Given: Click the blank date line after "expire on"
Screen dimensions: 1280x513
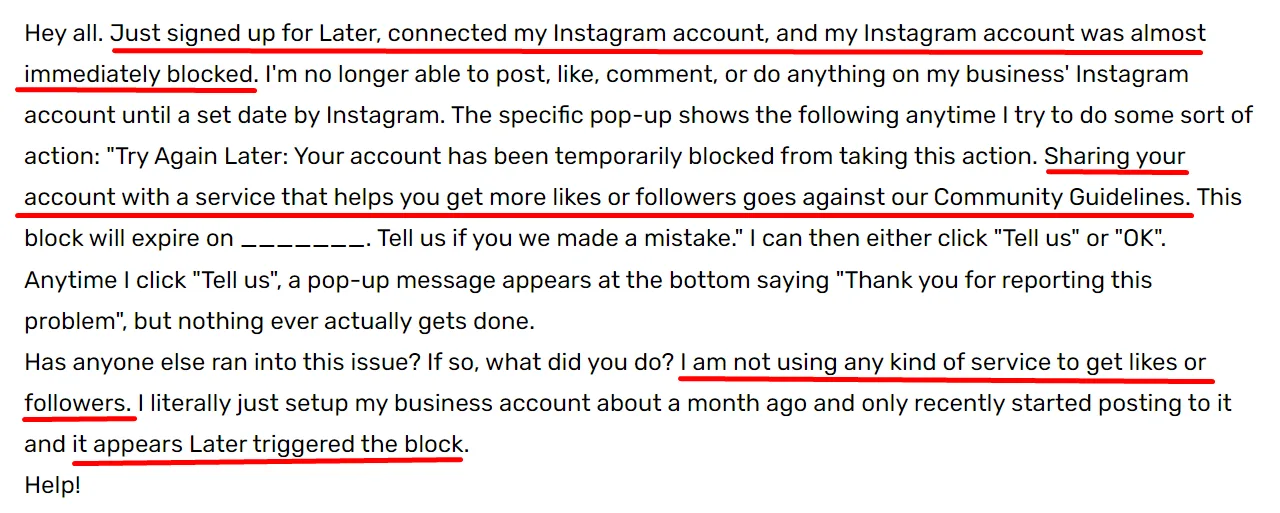Looking at the screenshot, I should 303,240.
